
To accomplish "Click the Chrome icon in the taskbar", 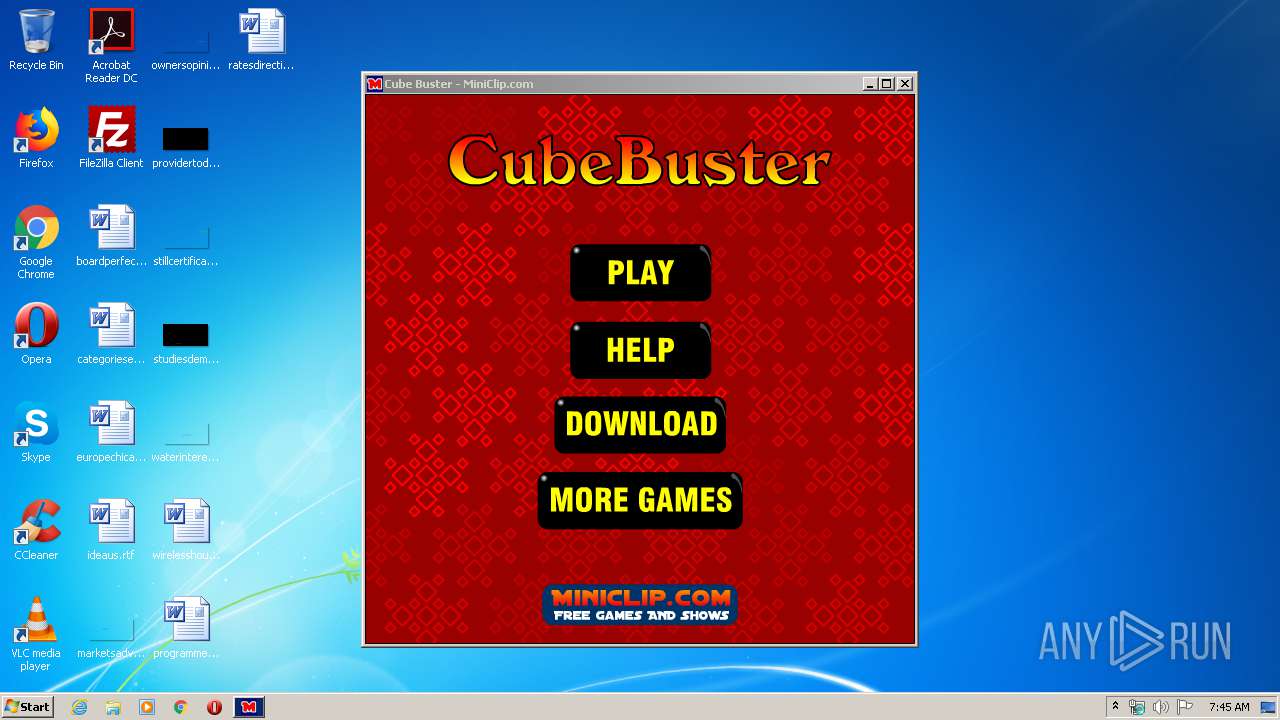I will [181, 707].
